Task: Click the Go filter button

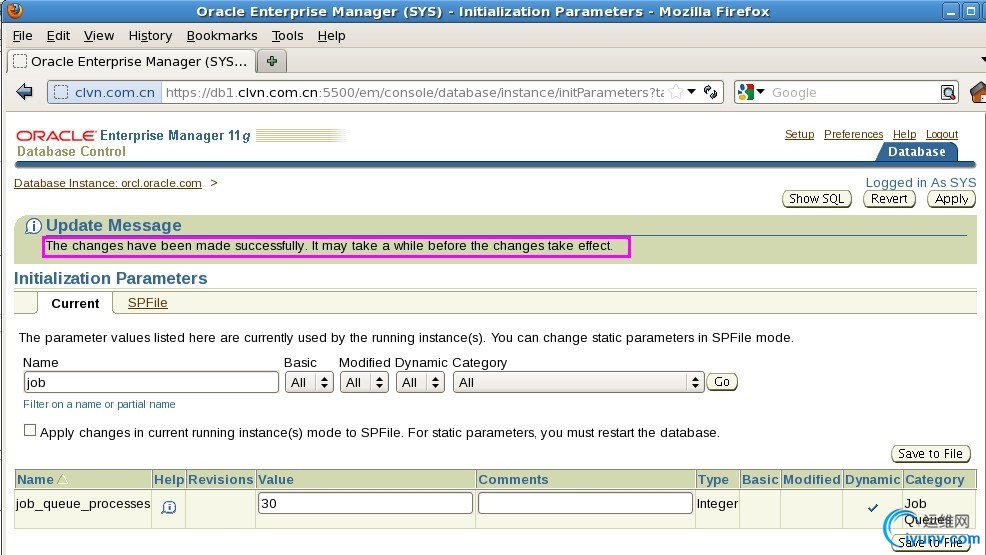Action: click(722, 382)
